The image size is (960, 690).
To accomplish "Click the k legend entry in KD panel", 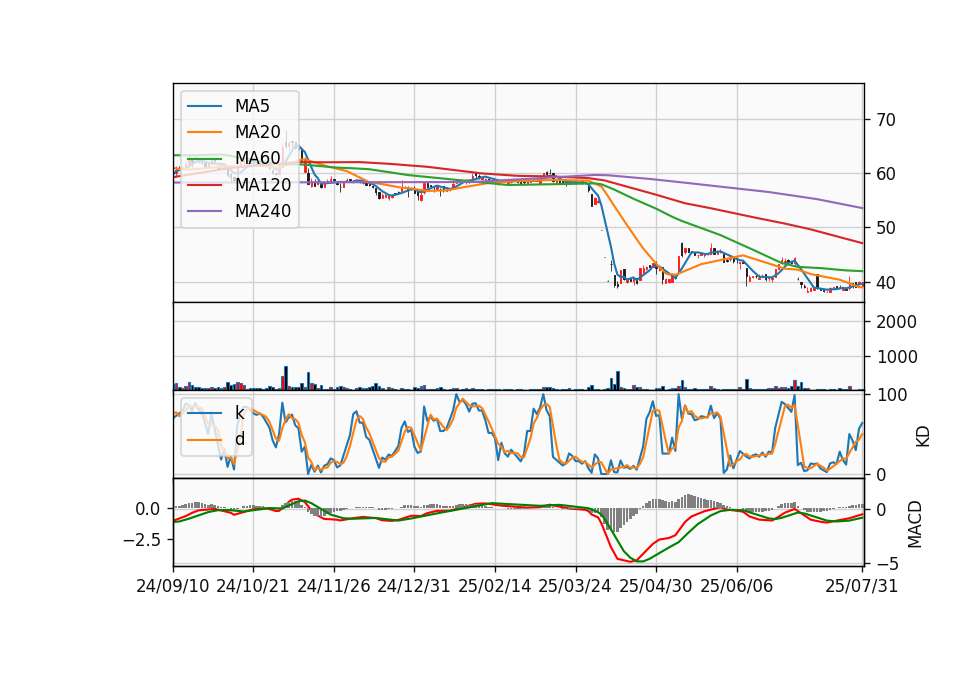I will coord(240,413).
